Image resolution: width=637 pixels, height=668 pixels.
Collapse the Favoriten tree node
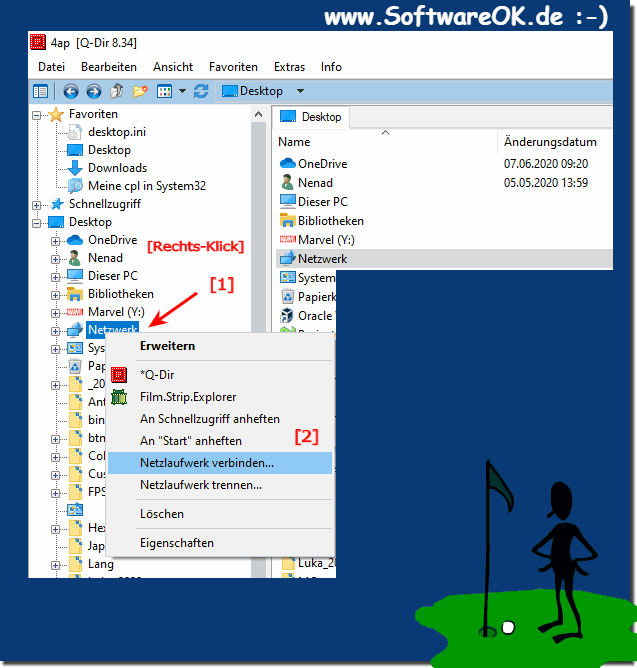[37, 115]
